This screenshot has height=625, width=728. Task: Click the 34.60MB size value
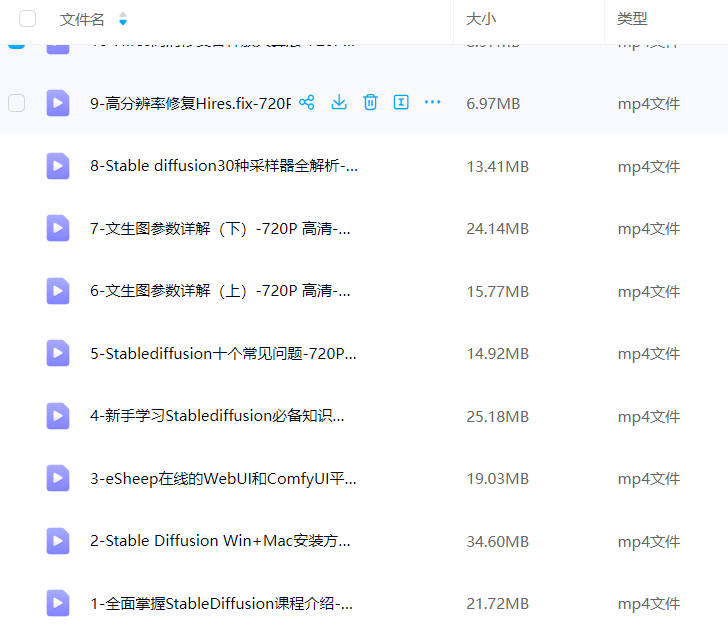click(x=498, y=541)
